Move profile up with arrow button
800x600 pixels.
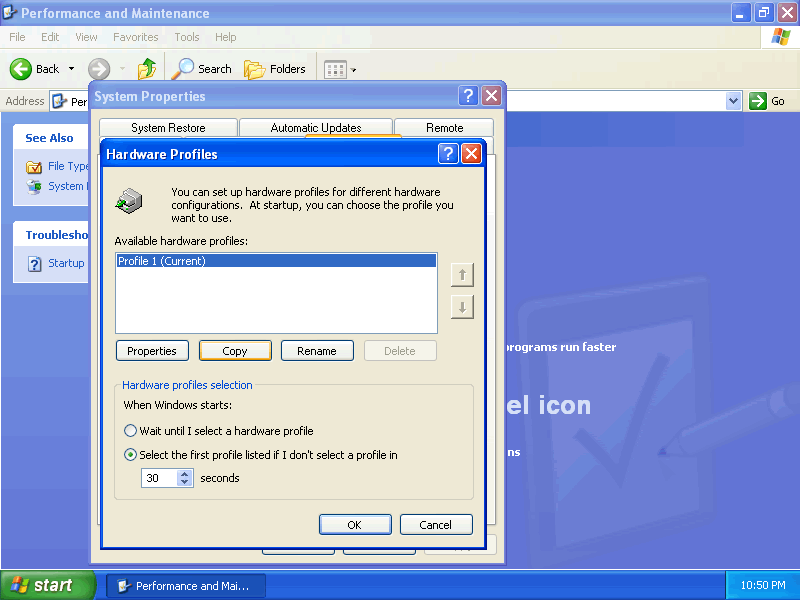(462, 275)
